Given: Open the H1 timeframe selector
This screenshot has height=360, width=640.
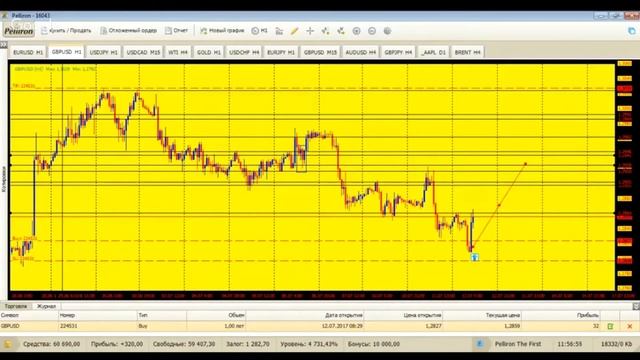Looking at the screenshot, I should coord(260,31).
